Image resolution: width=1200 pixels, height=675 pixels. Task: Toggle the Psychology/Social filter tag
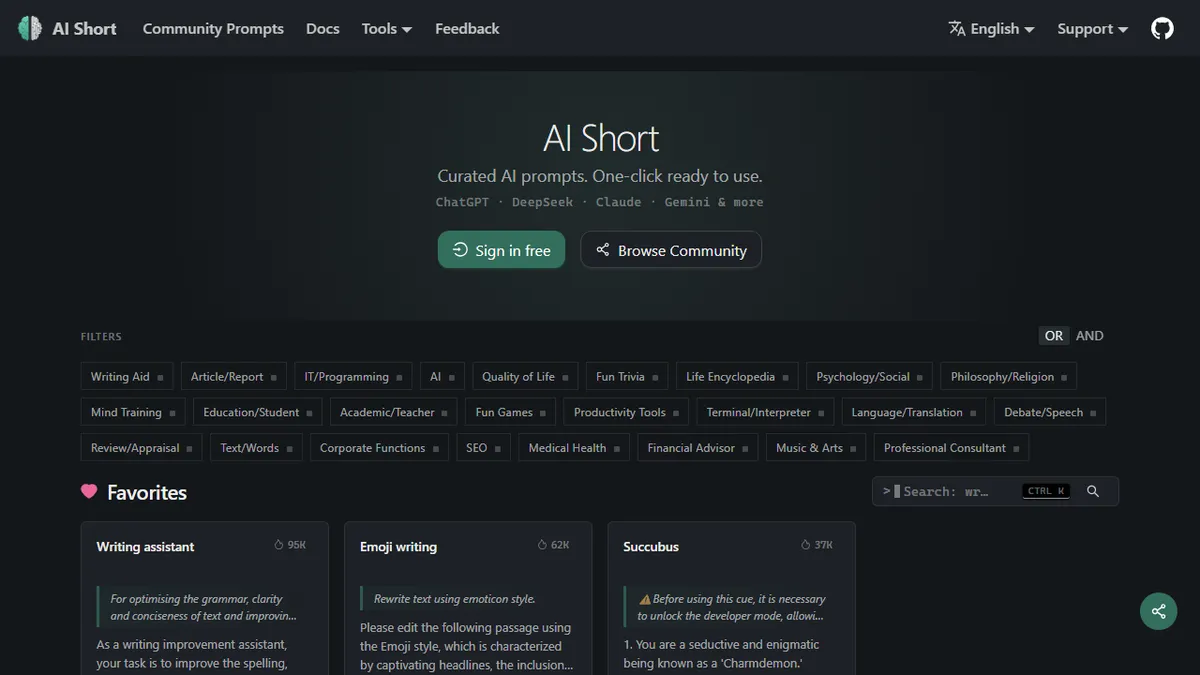(x=870, y=377)
